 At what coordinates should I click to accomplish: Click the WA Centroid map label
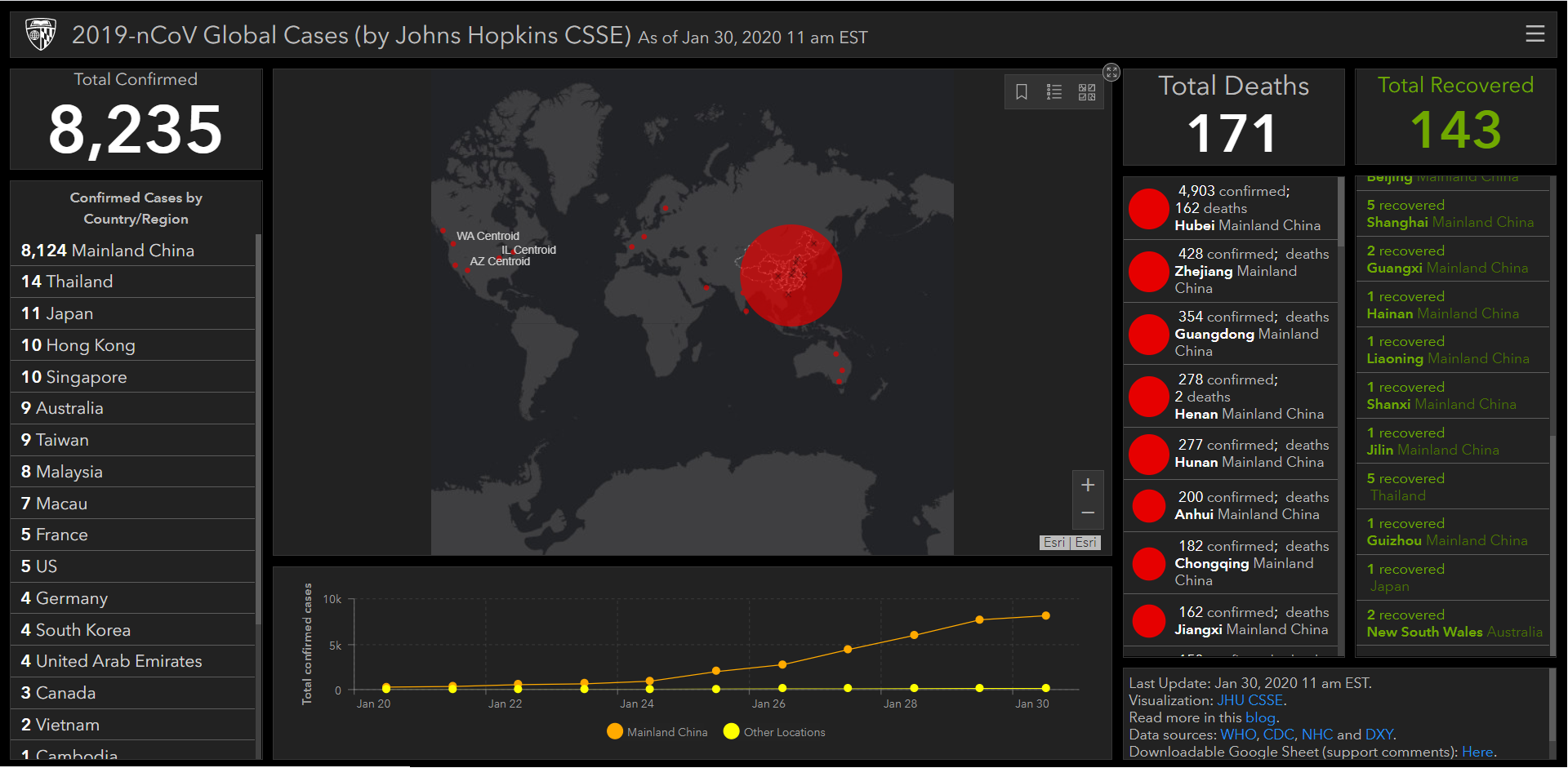pos(488,236)
